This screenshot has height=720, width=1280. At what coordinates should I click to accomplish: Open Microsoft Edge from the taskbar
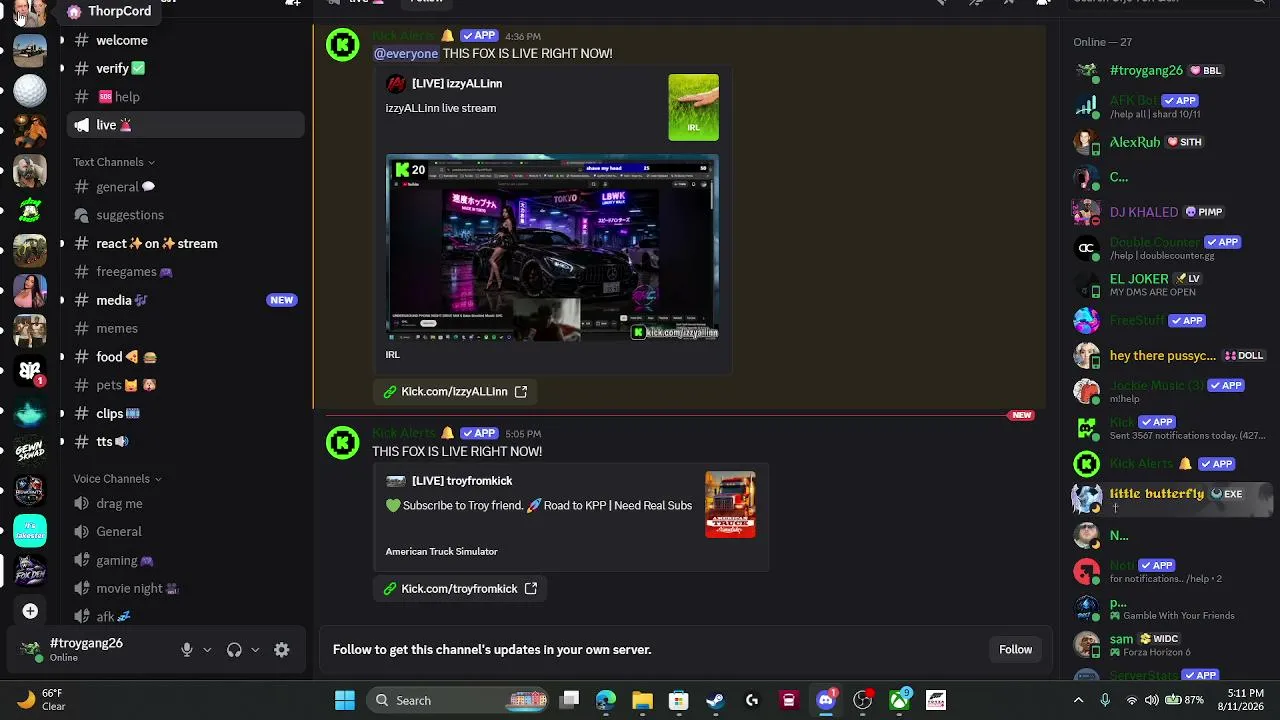click(x=606, y=700)
